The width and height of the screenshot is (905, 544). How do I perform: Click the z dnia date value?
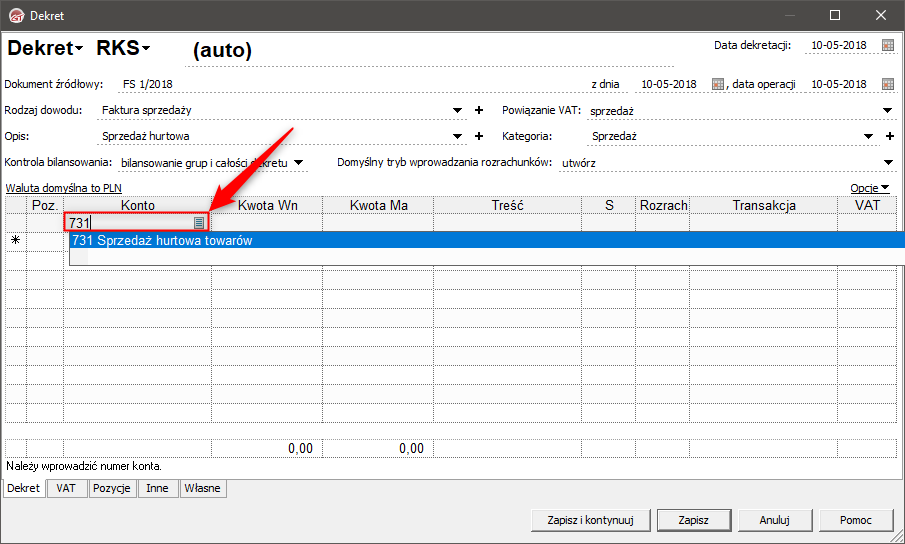(x=669, y=84)
